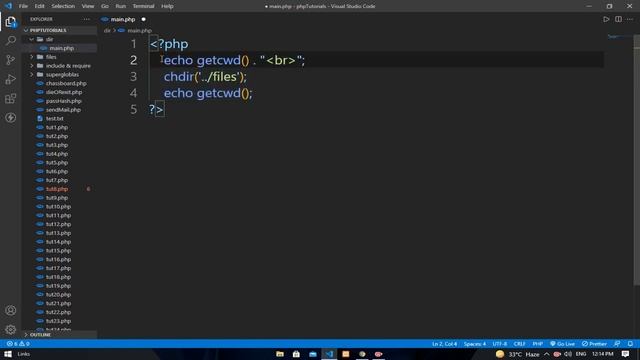Open the Search view in activity bar
Screen dimensions: 640x360
click(11, 40)
